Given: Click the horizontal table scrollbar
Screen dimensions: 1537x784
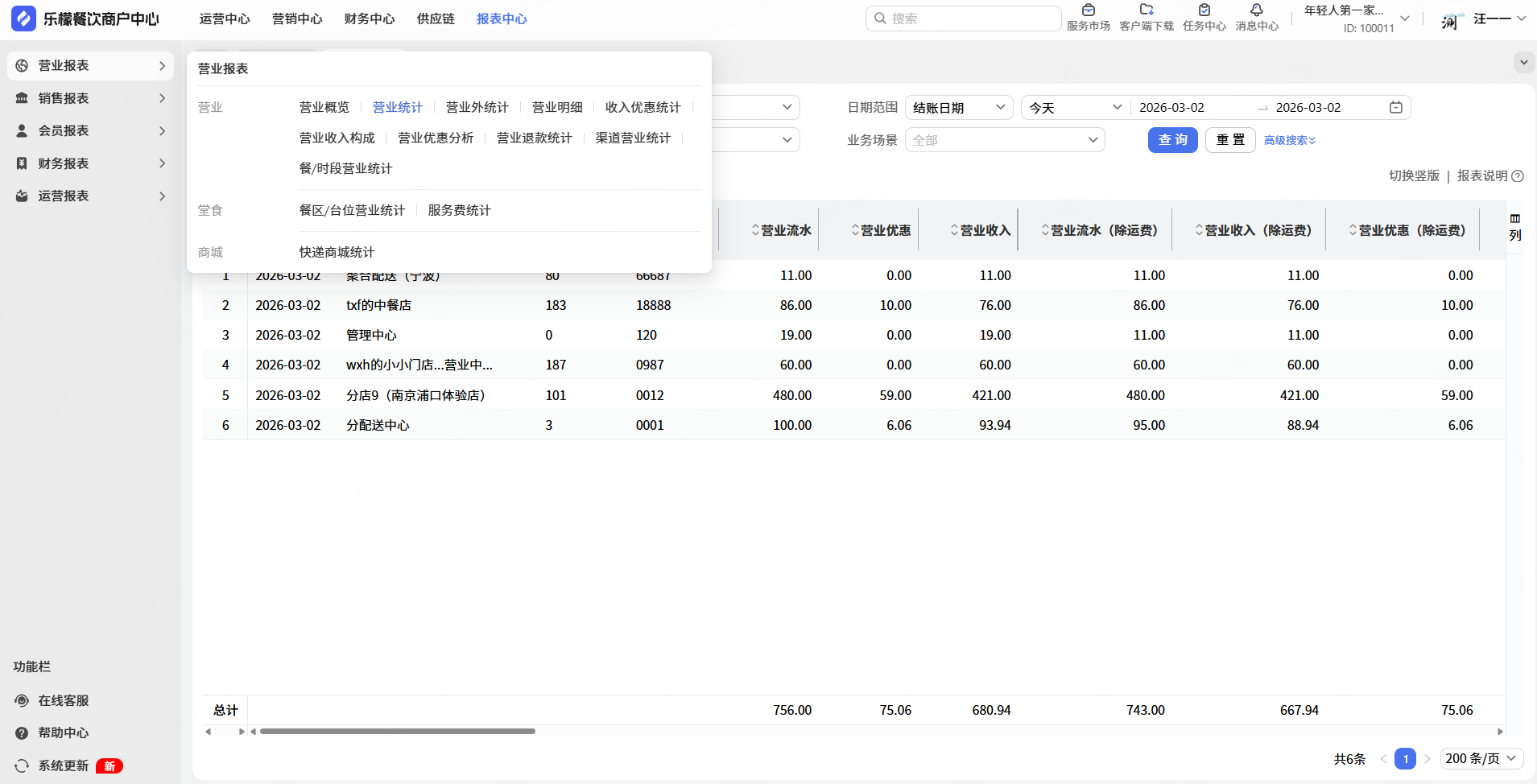Looking at the screenshot, I should (x=398, y=732).
